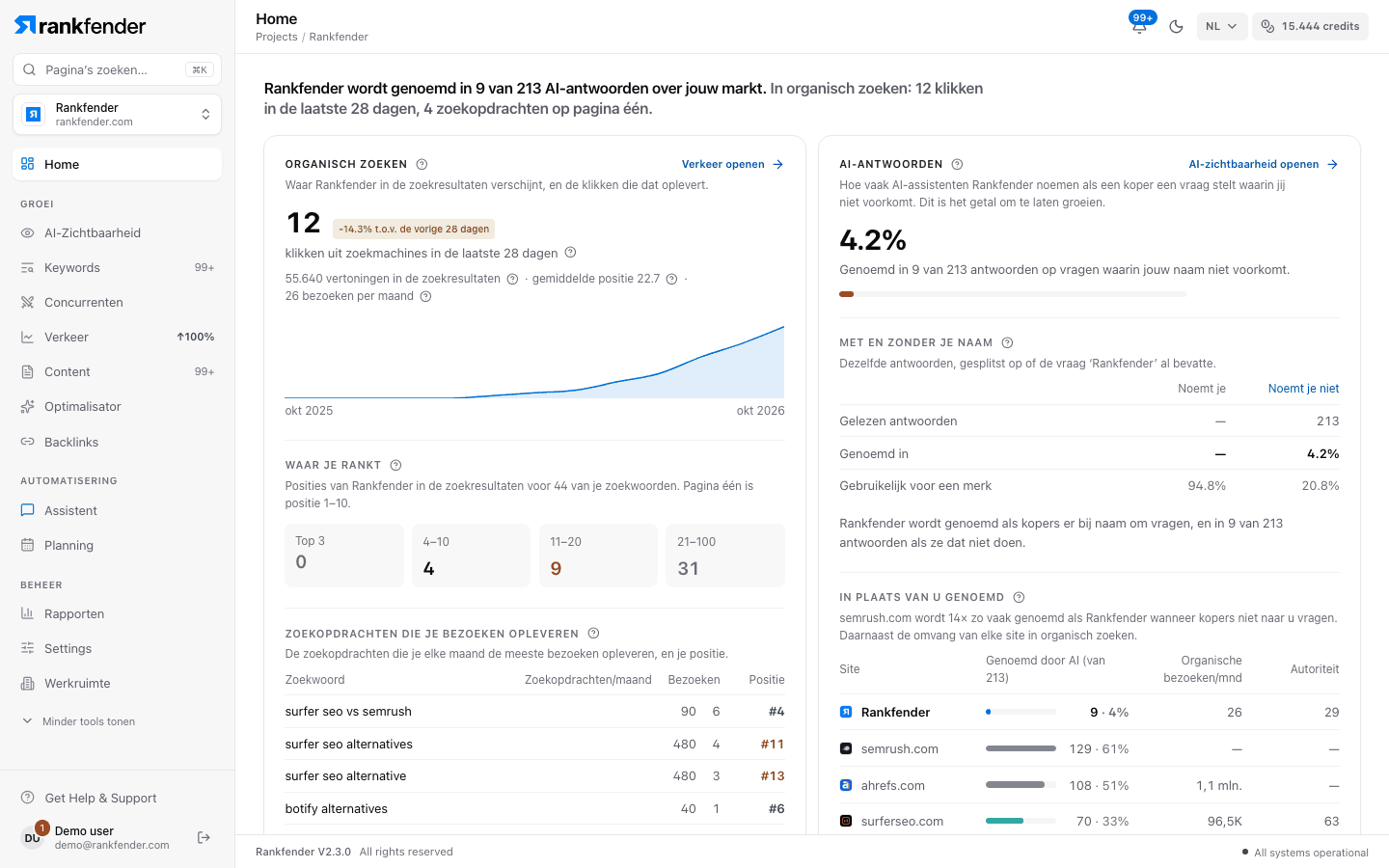
Task: Toggle dark mode moon icon
Action: pos(1176,27)
